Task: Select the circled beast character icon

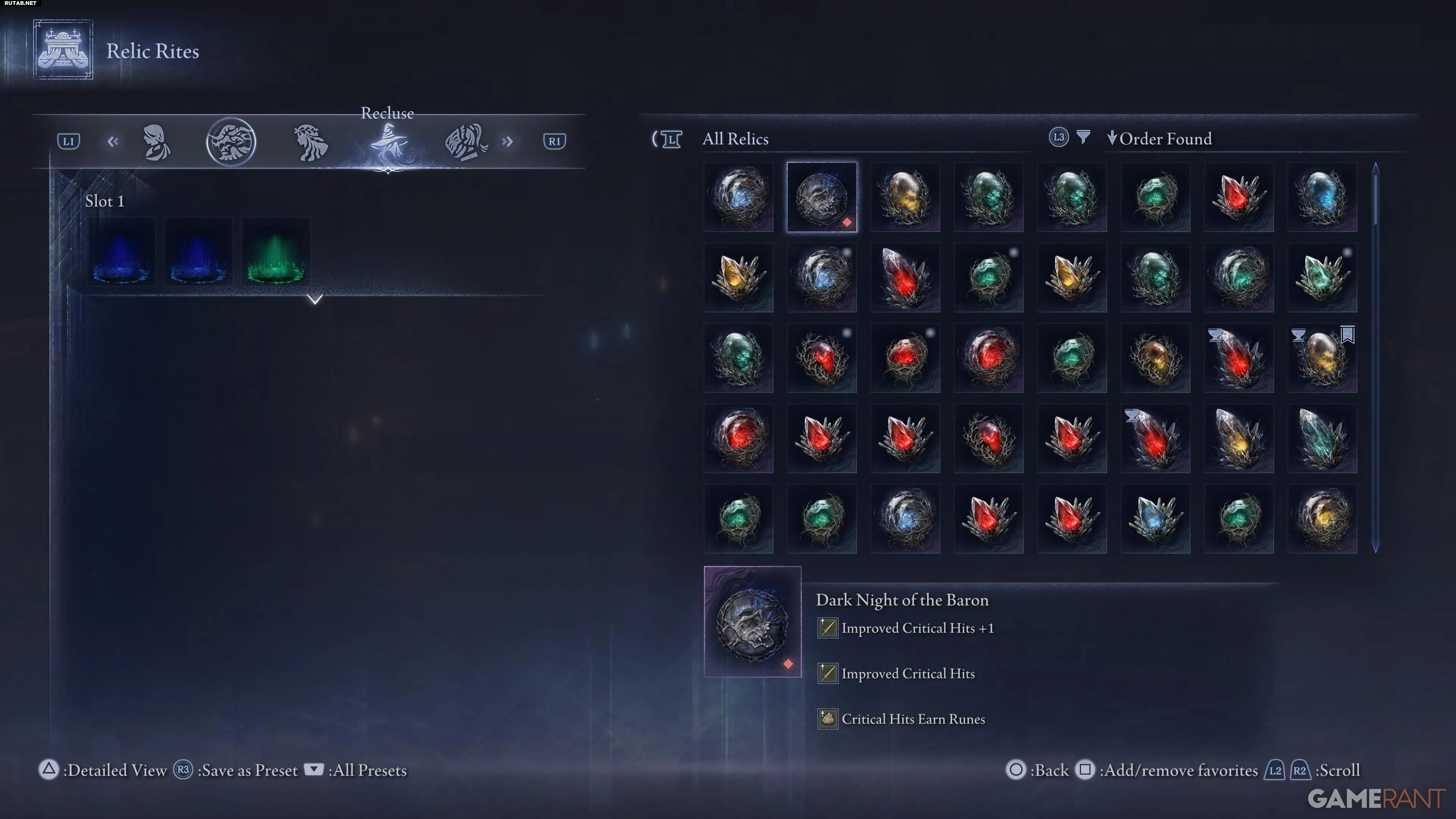Action: 231,141
